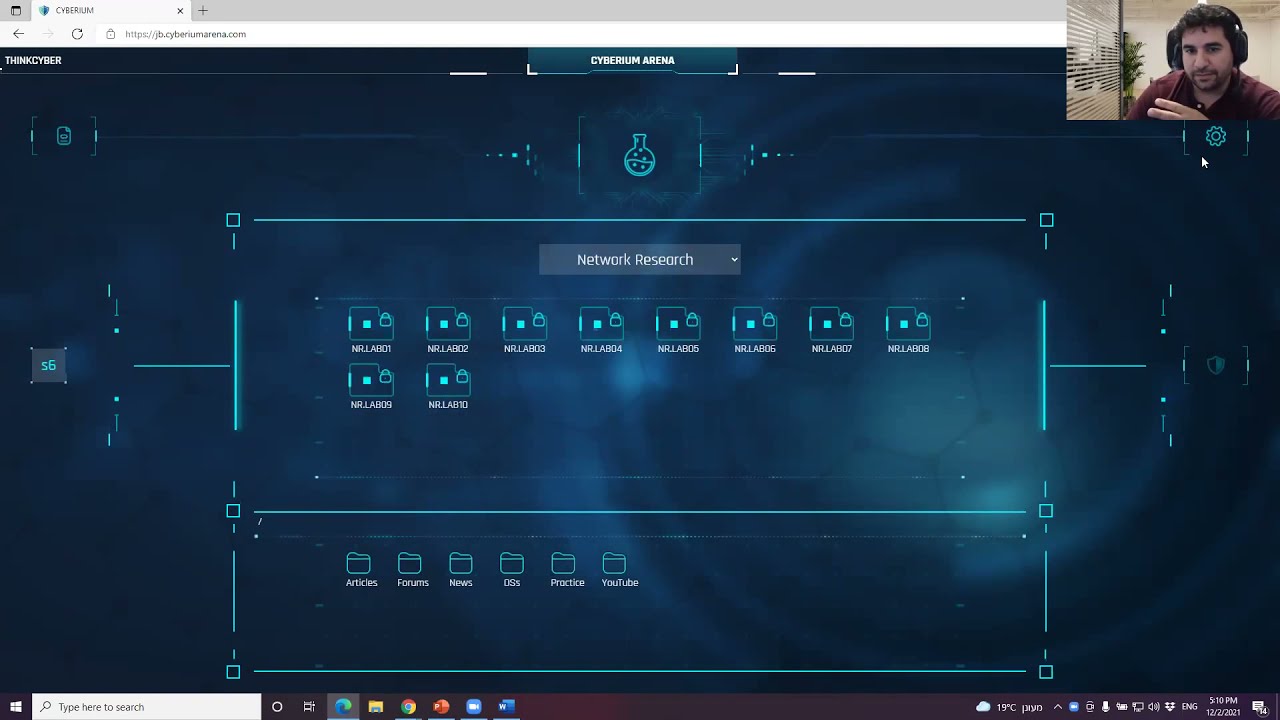Open the NR.LAB03 locked lab folder

coord(524,330)
